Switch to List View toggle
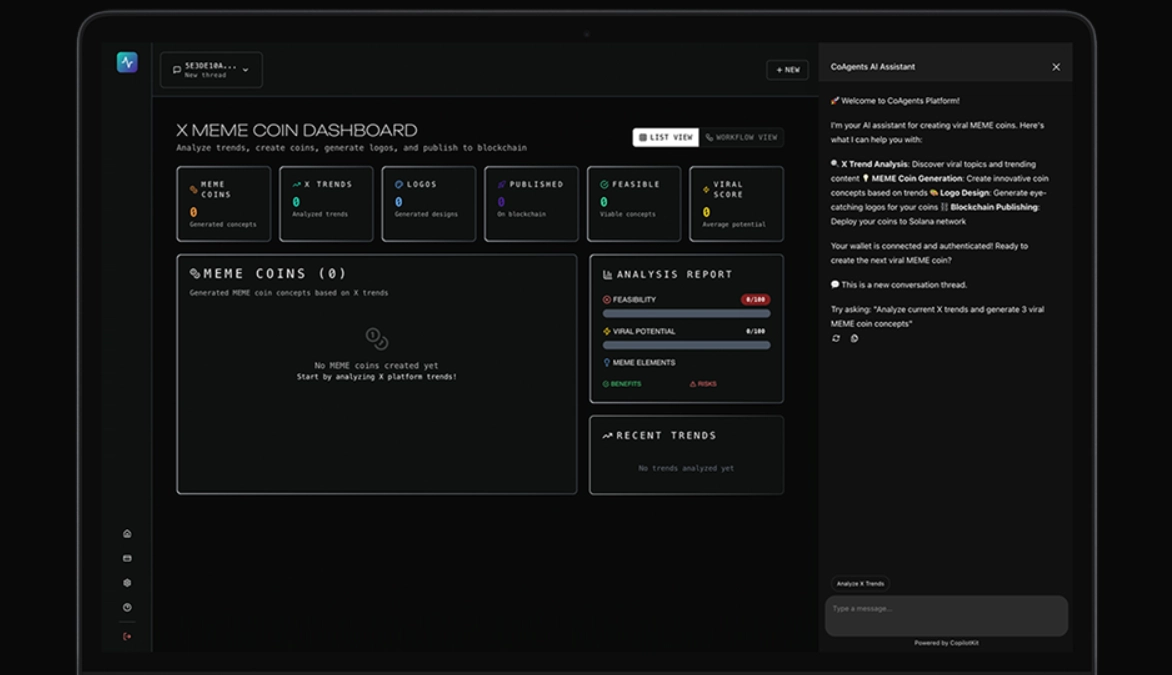The width and height of the screenshot is (1172, 675). point(666,137)
